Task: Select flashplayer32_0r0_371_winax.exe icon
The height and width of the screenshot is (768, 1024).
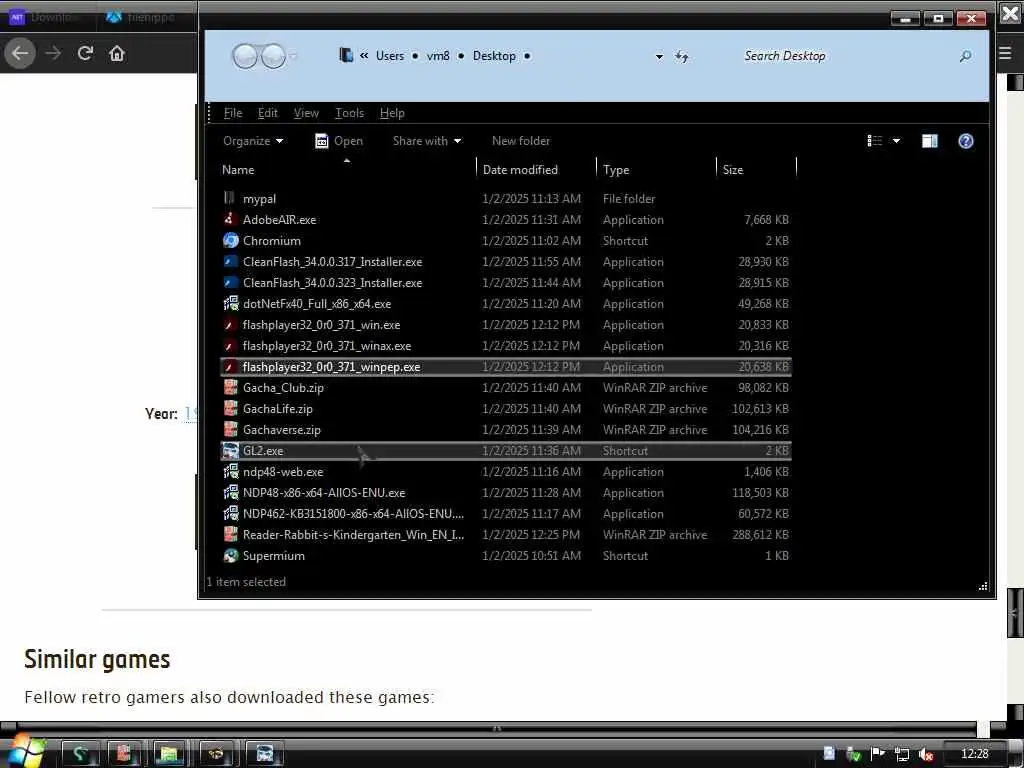Action: pyautogui.click(x=229, y=345)
